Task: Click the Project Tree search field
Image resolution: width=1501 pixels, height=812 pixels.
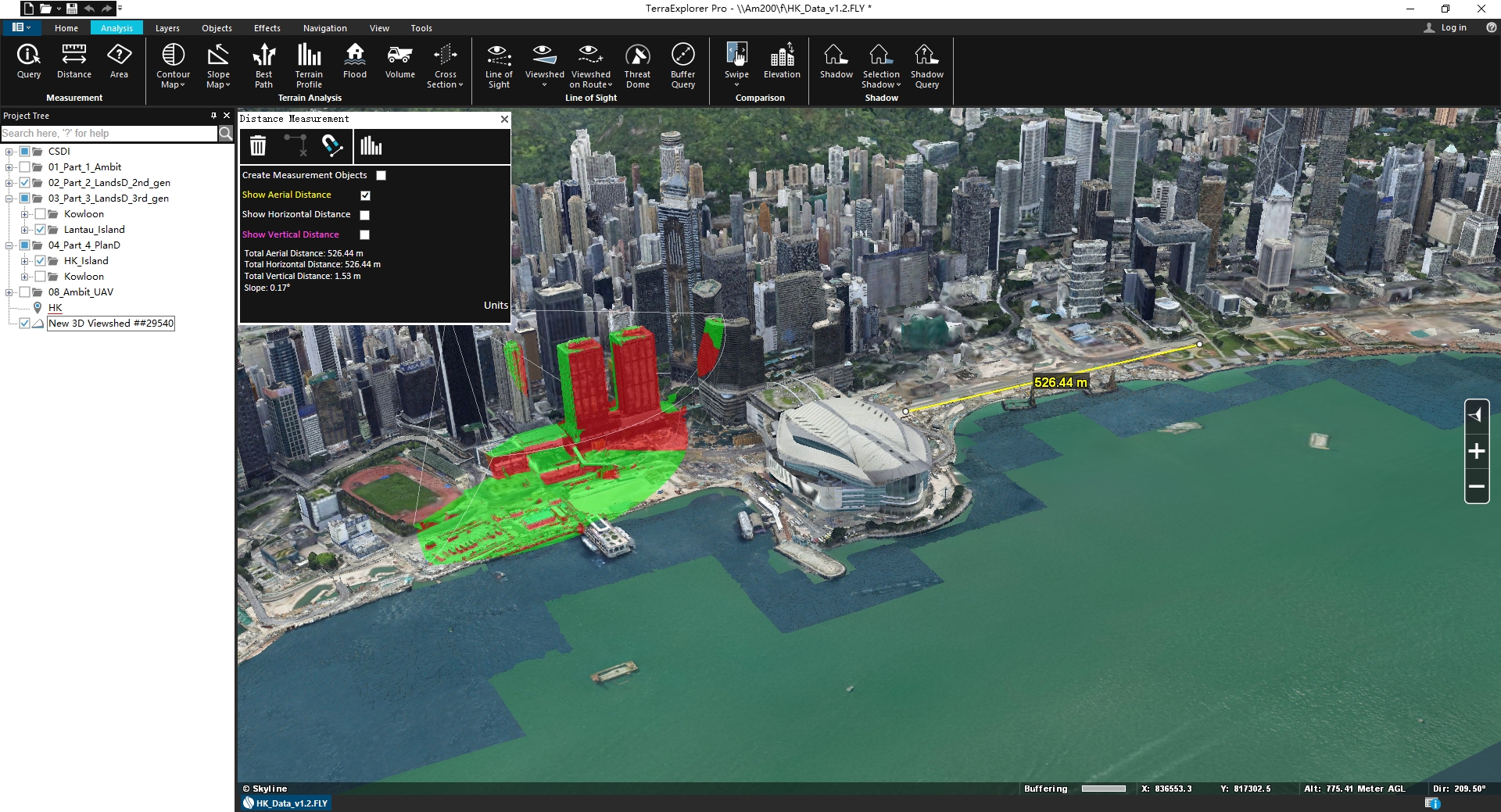Action: (108, 134)
